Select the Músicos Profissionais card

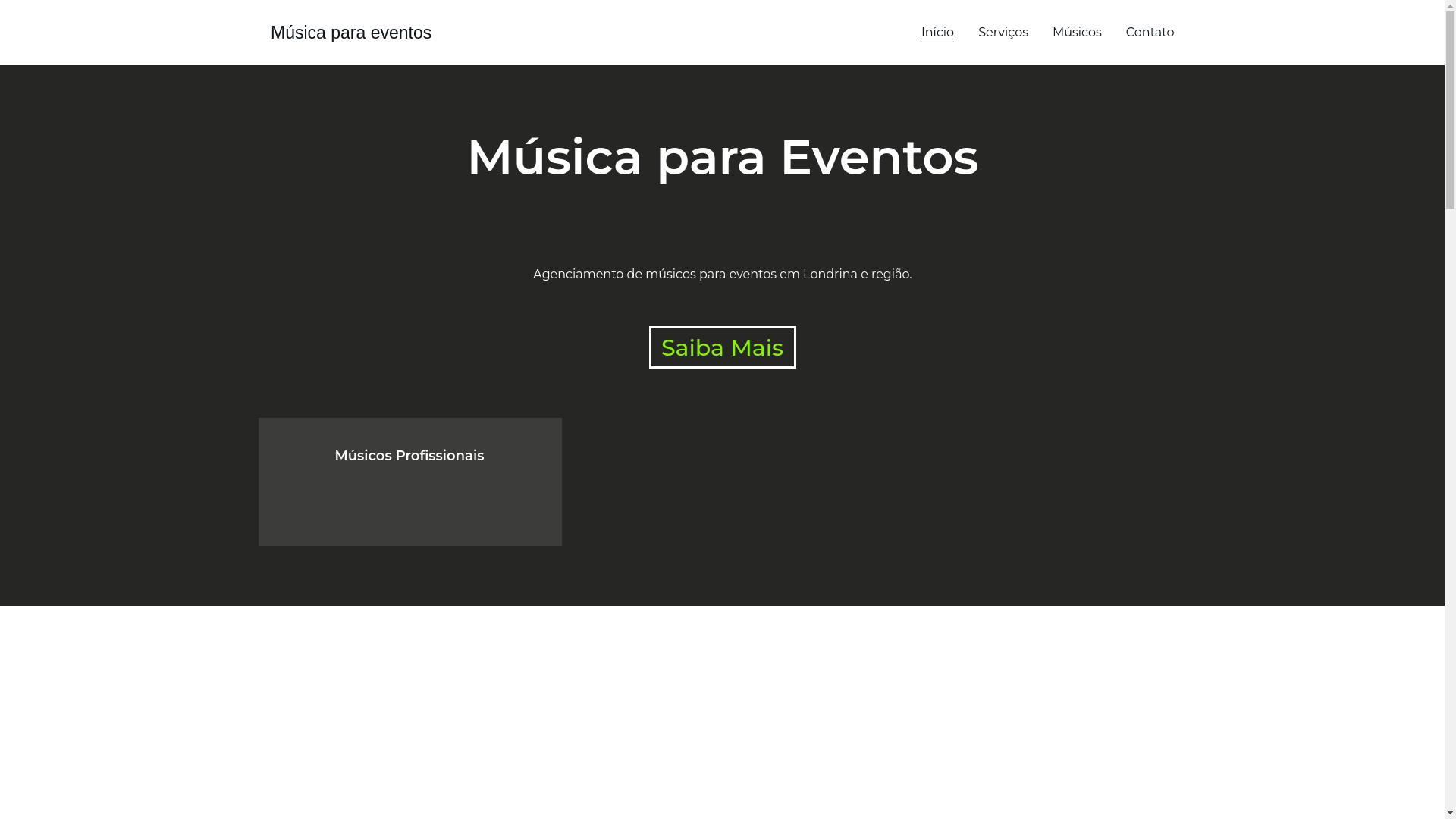[409, 482]
